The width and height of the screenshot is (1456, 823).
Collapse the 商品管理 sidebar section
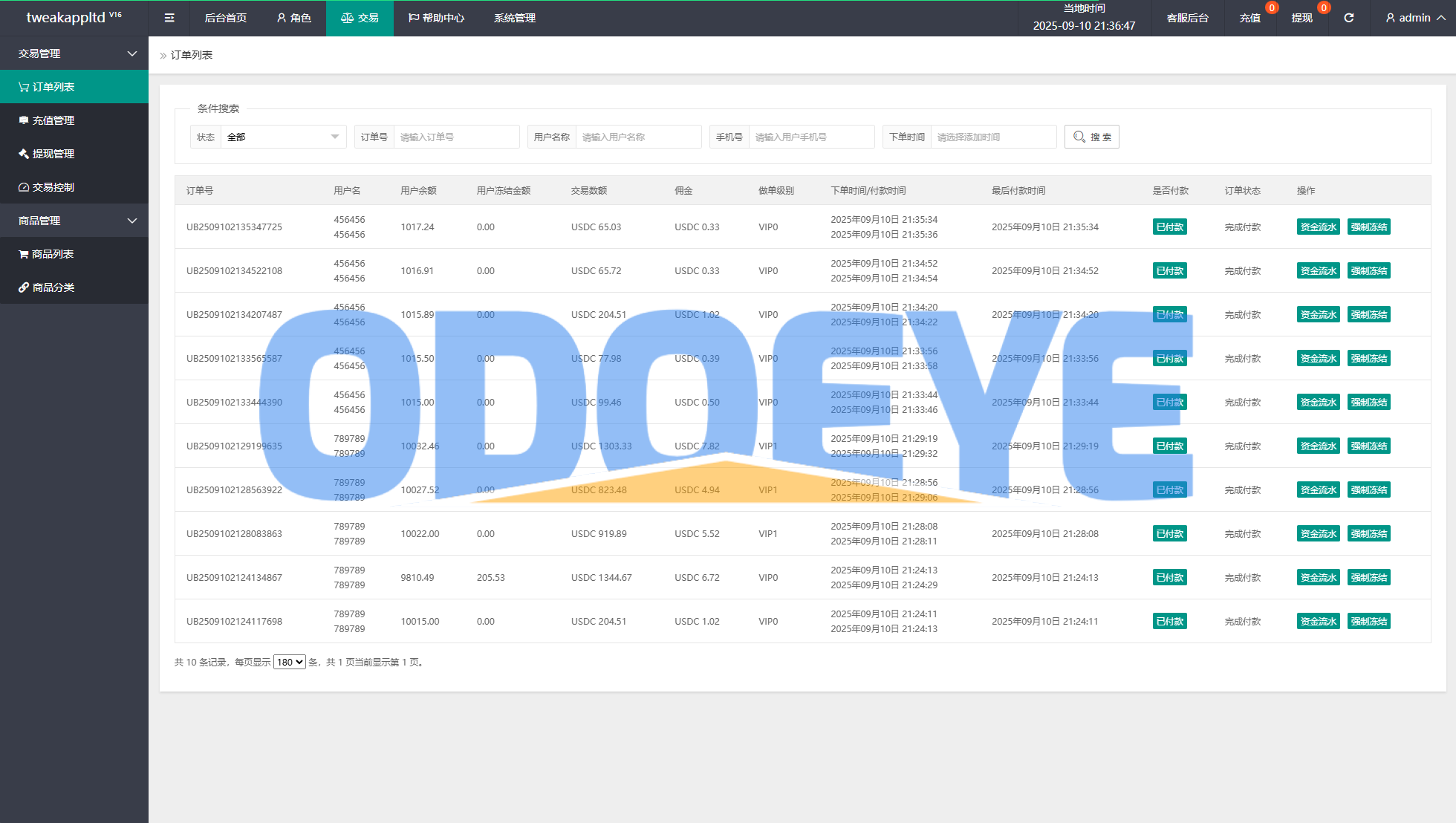coord(131,221)
